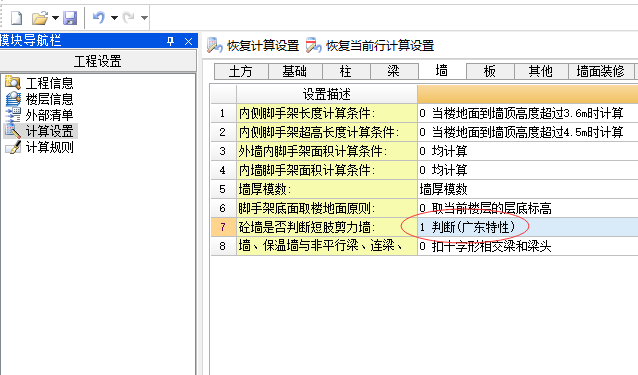The image size is (638, 375).
Task: Click 墙、保温墙与非平行梁 description cell
Action: [x=327, y=246]
